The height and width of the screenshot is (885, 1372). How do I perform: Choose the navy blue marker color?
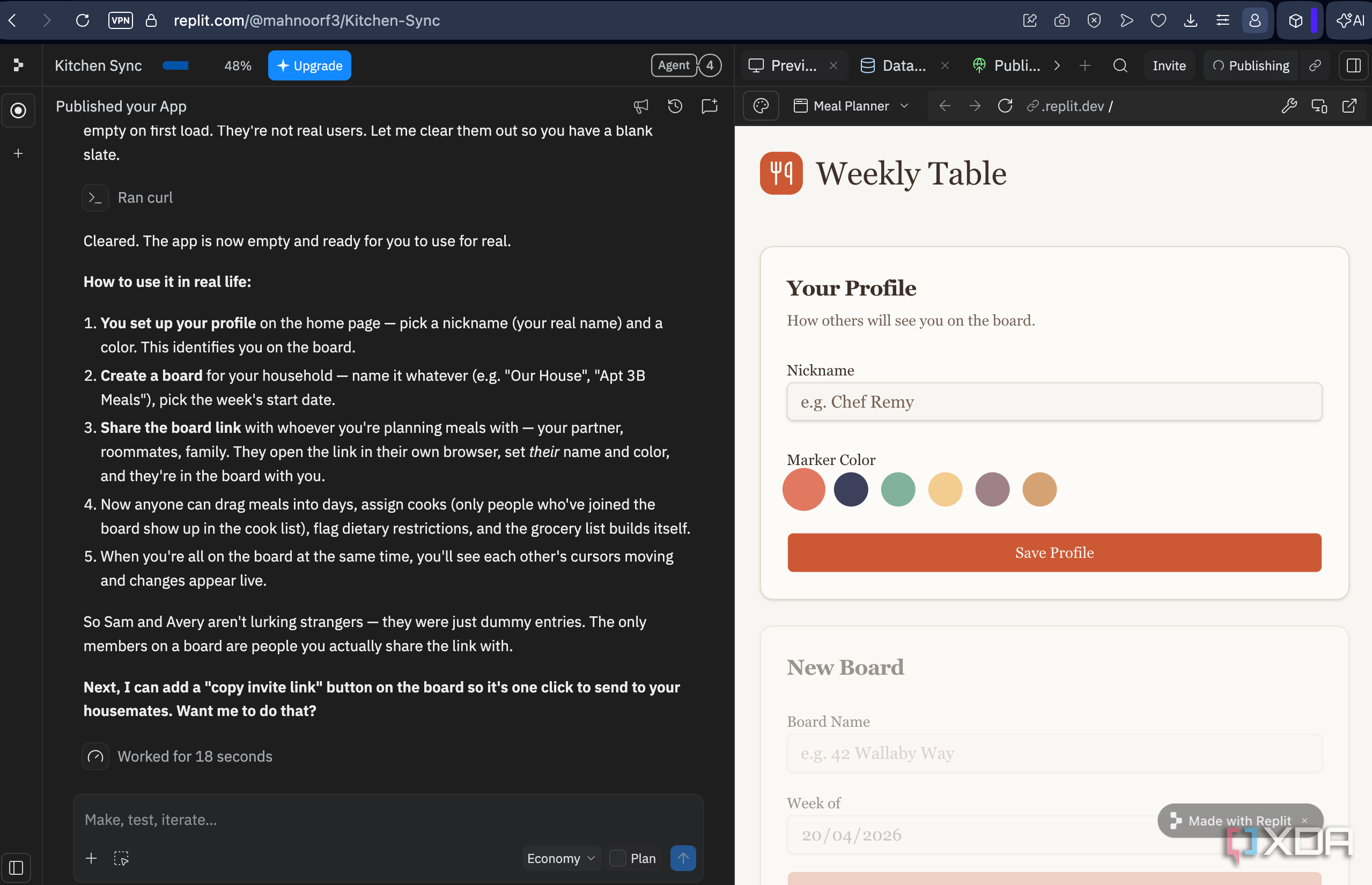tap(850, 489)
